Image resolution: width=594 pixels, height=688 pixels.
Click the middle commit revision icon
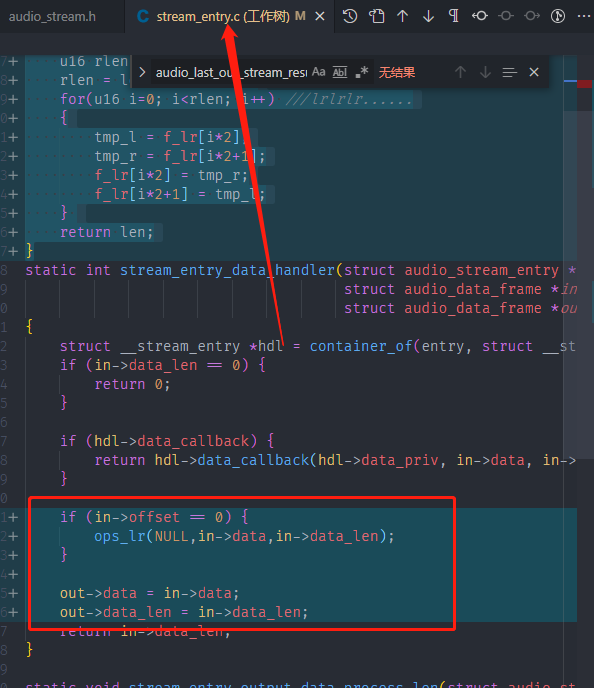tap(506, 16)
